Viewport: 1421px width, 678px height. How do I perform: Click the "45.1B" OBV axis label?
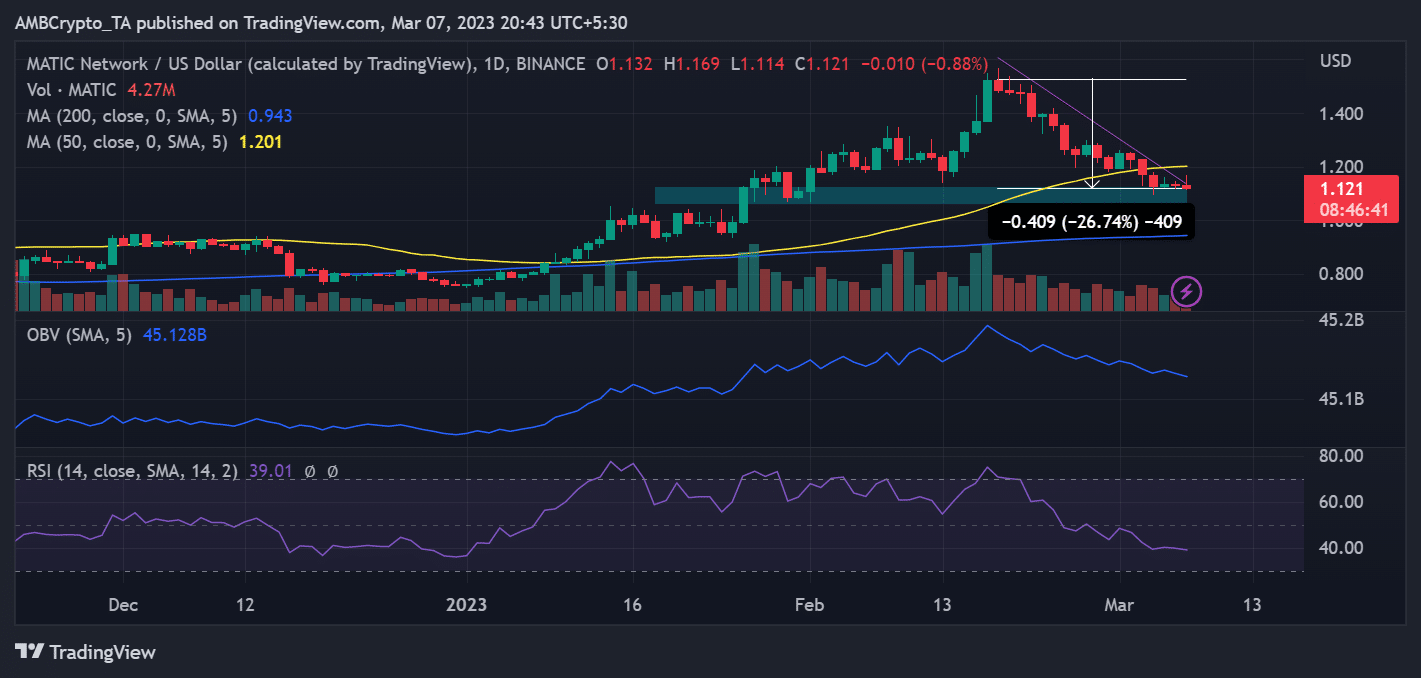tap(1341, 399)
